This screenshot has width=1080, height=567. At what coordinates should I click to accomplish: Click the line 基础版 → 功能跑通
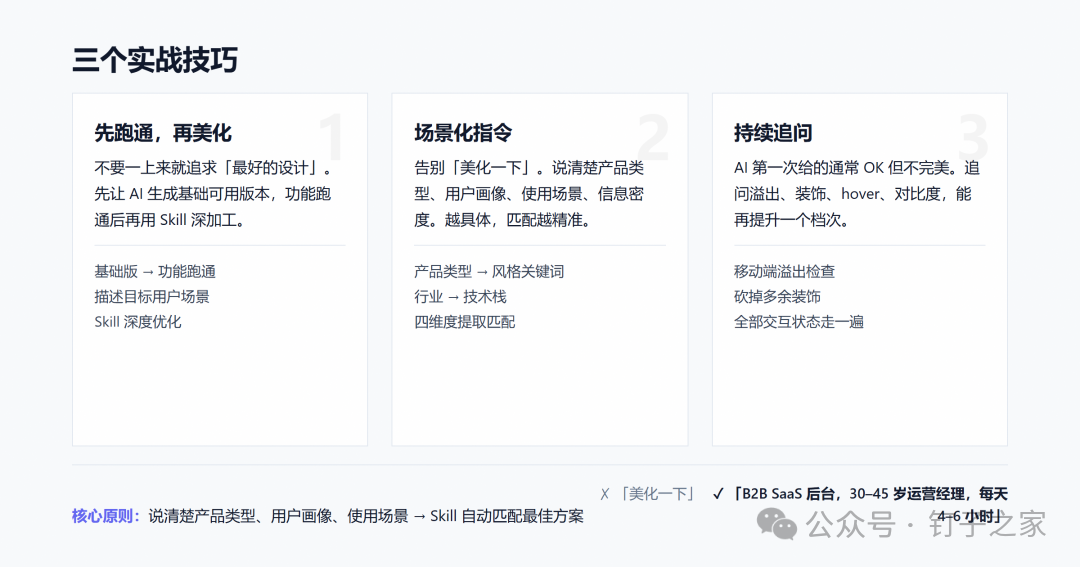coord(155,271)
